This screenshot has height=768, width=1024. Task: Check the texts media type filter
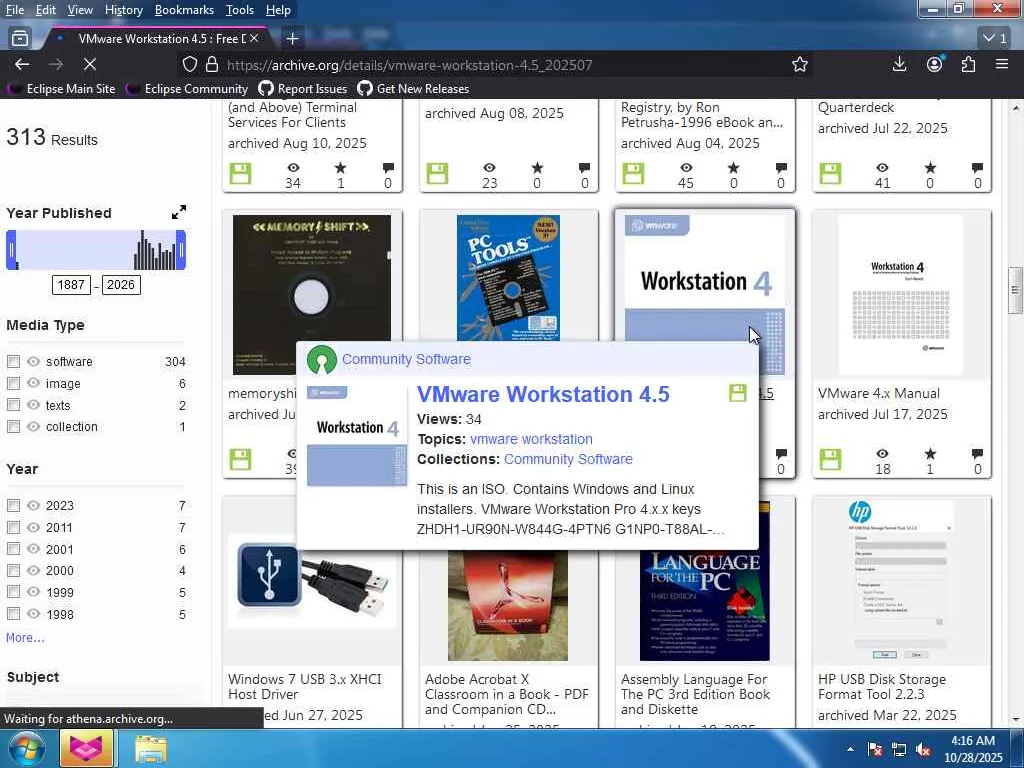click(x=13, y=405)
